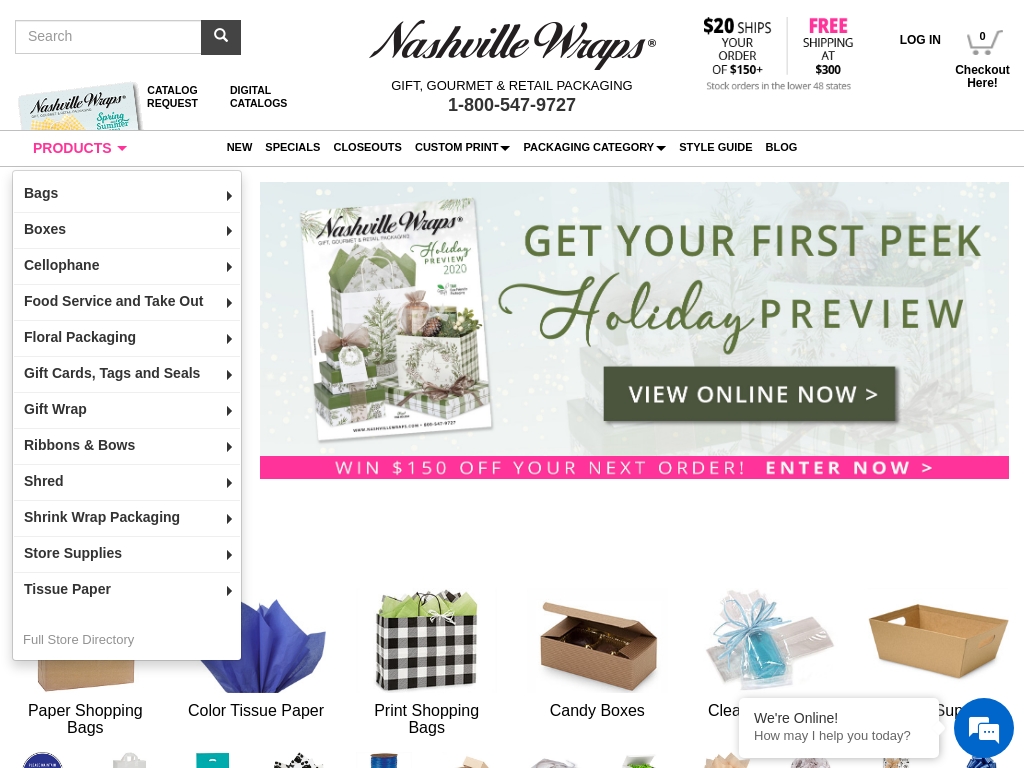Open the shopping cart checkout icon
Viewport: 1024px width, 768px height.
point(983,43)
